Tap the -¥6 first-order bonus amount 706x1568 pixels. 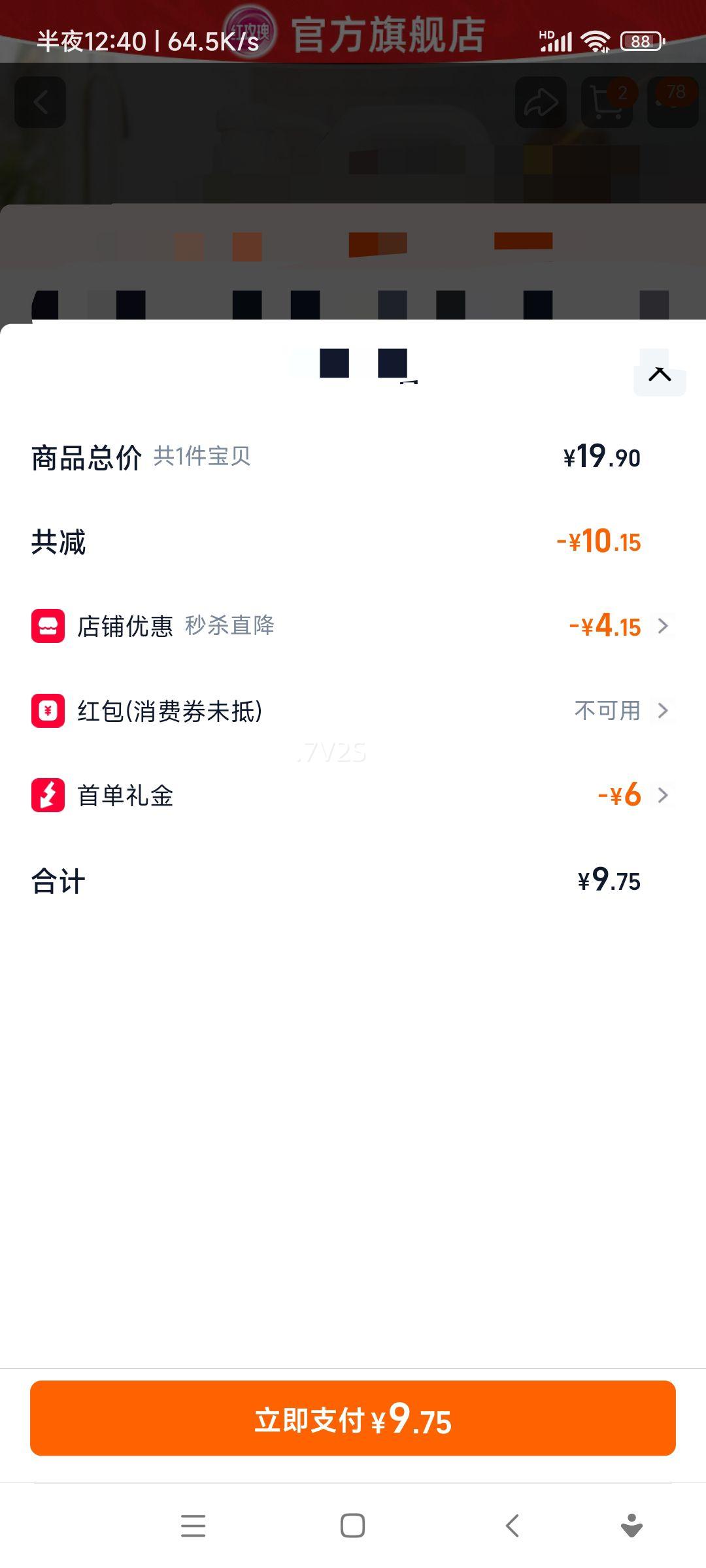coord(619,795)
